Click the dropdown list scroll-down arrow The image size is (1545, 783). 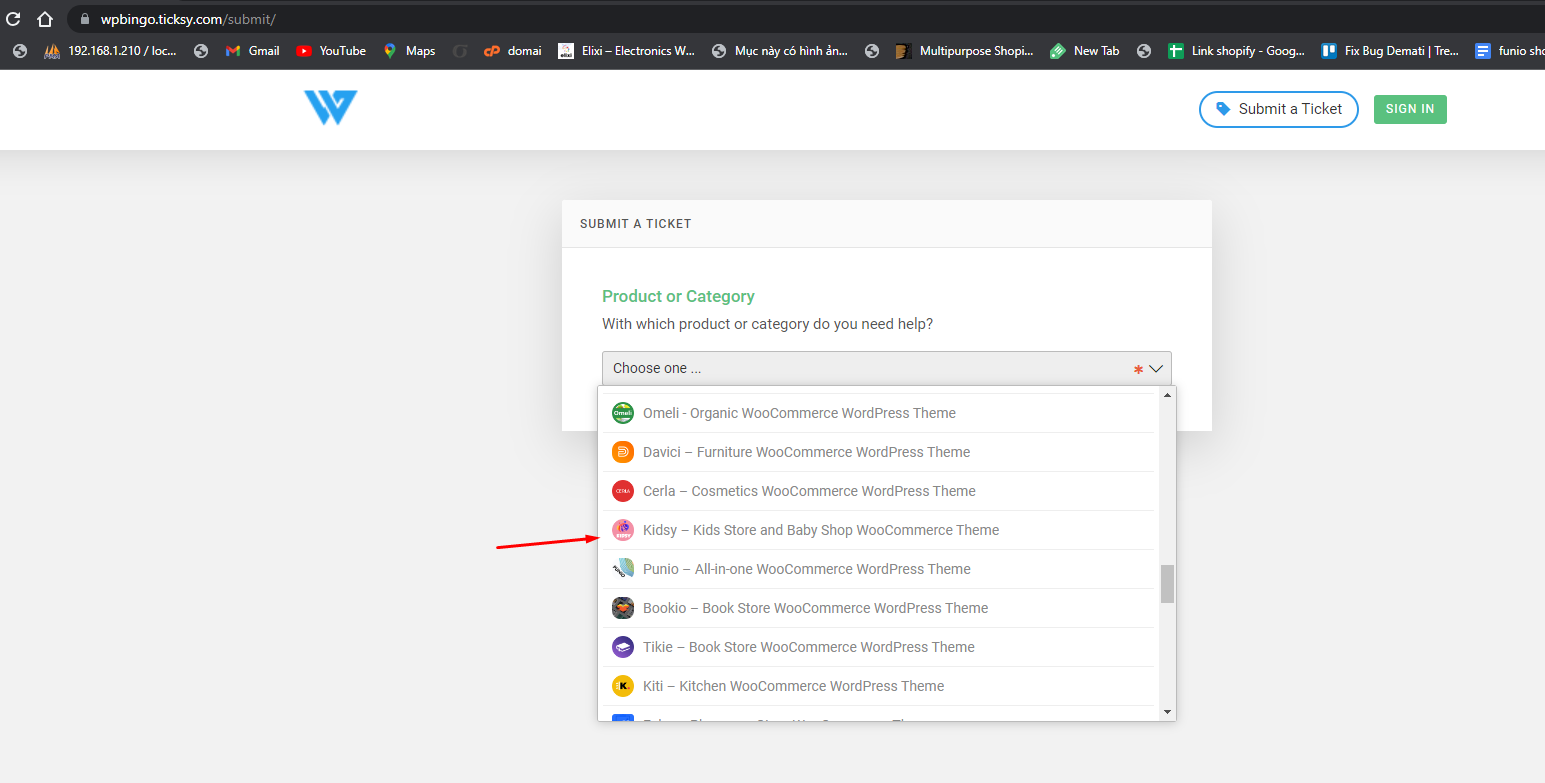tap(1167, 712)
